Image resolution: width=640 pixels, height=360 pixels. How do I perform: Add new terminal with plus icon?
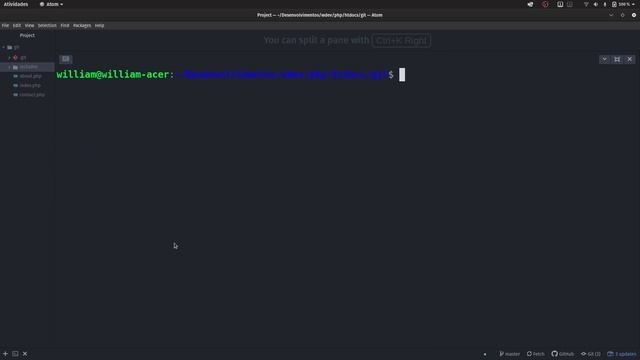tap(5, 354)
